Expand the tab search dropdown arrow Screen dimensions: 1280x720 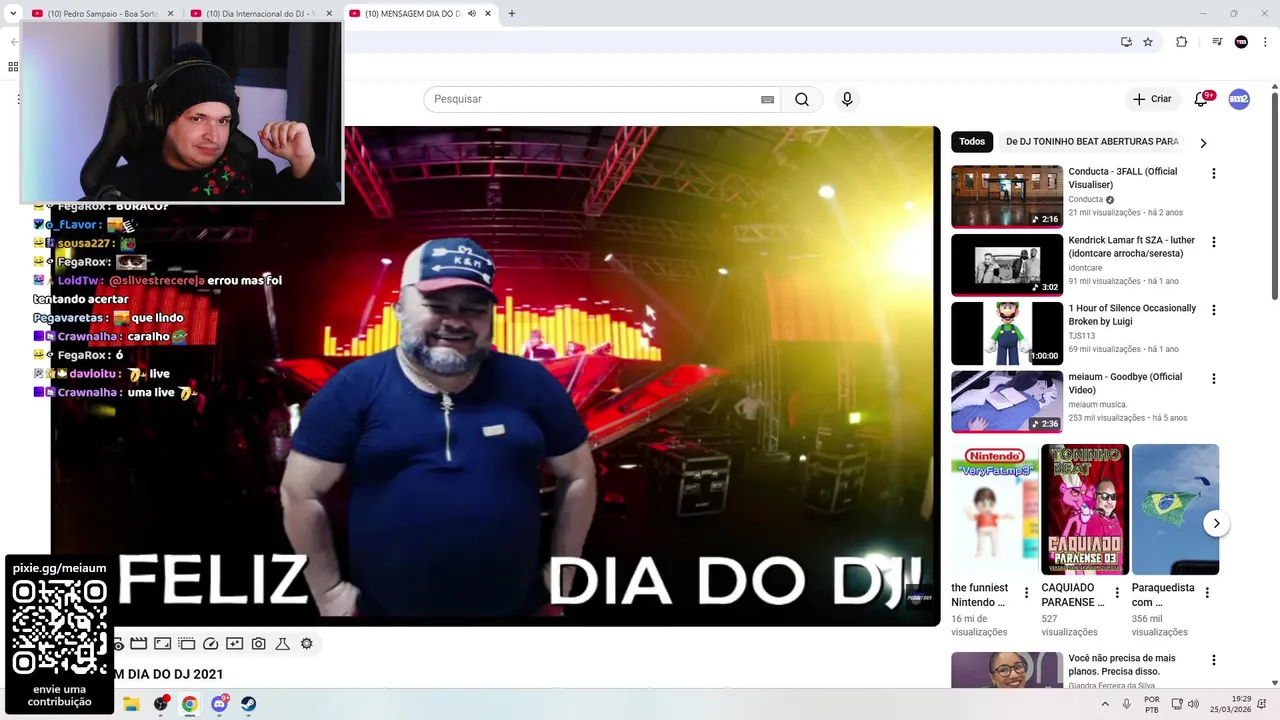click(x=13, y=13)
